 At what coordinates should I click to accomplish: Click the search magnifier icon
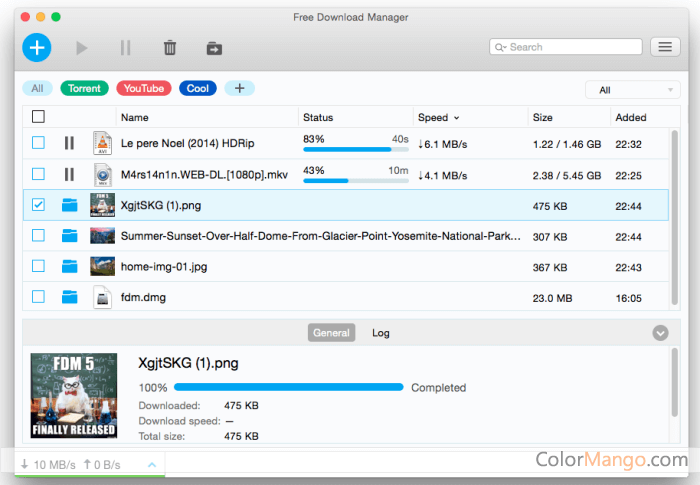[499, 47]
